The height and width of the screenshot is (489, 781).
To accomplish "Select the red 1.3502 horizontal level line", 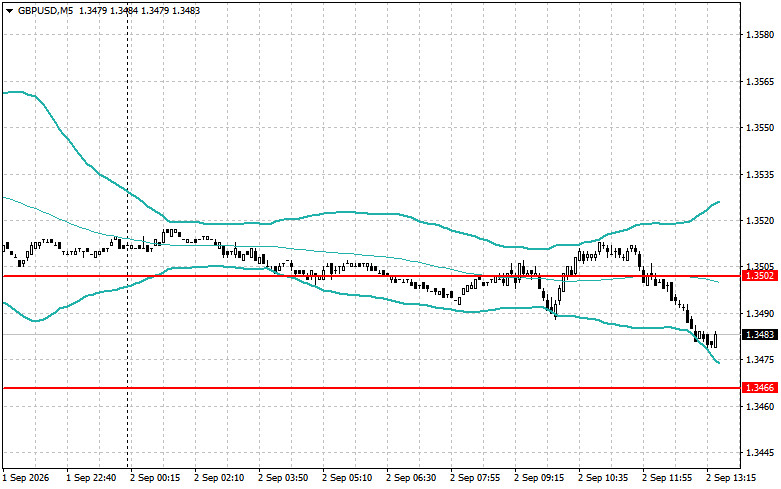I will click(371, 275).
